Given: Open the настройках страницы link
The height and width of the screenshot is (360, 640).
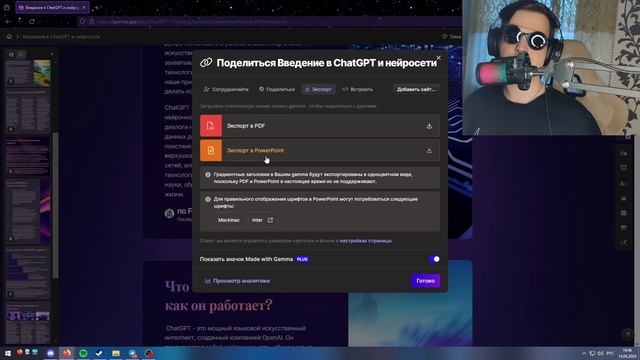Looking at the screenshot, I should click(366, 241).
